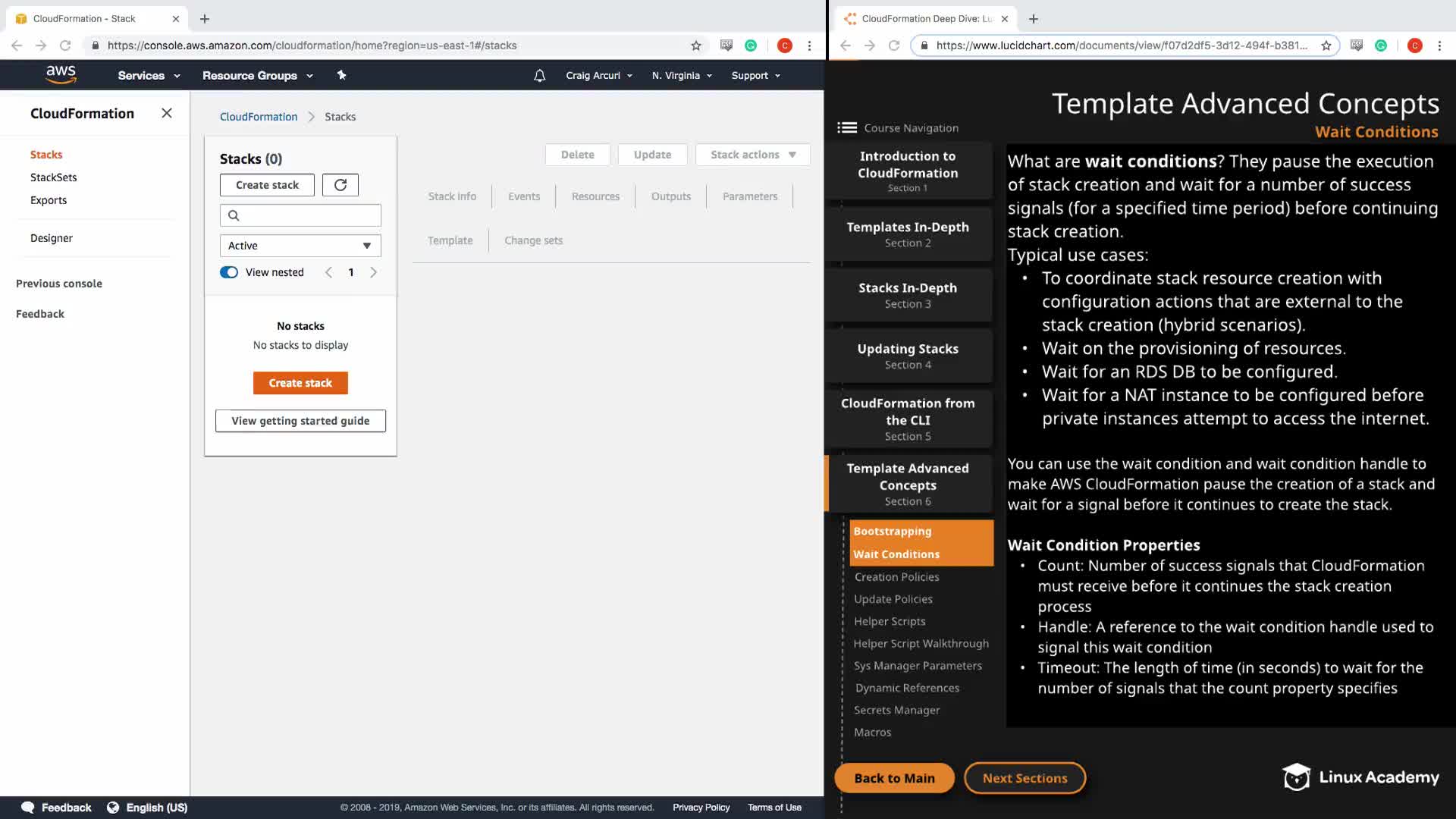Expand the Stack actions dropdown

pyautogui.click(x=752, y=155)
